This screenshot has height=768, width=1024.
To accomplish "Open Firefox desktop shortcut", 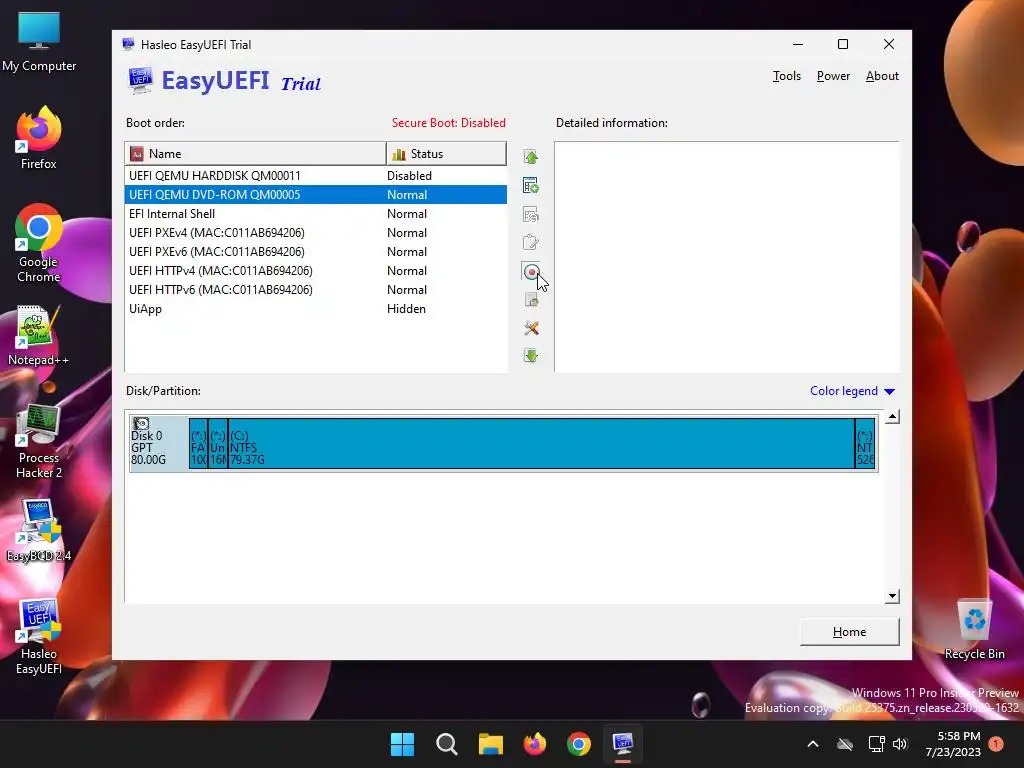I will point(39,138).
